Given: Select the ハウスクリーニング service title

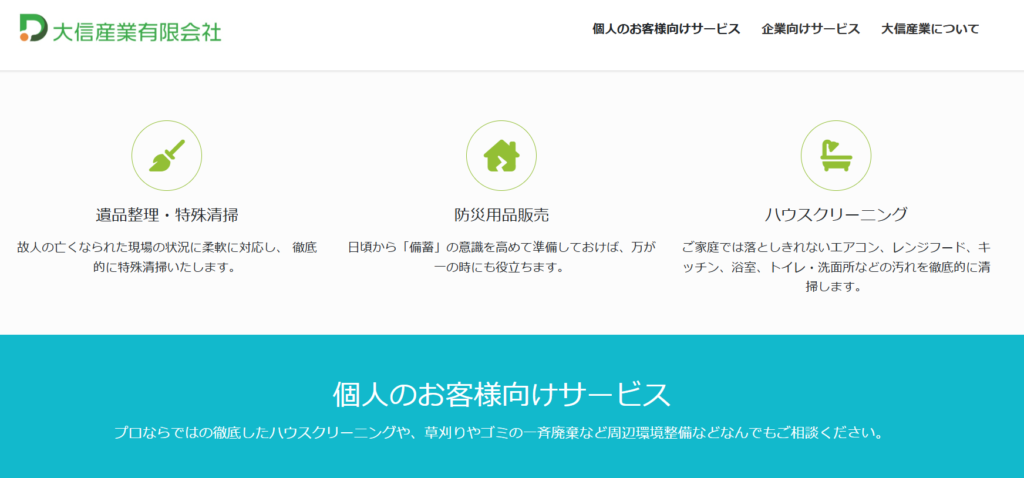Looking at the screenshot, I should [x=835, y=214].
